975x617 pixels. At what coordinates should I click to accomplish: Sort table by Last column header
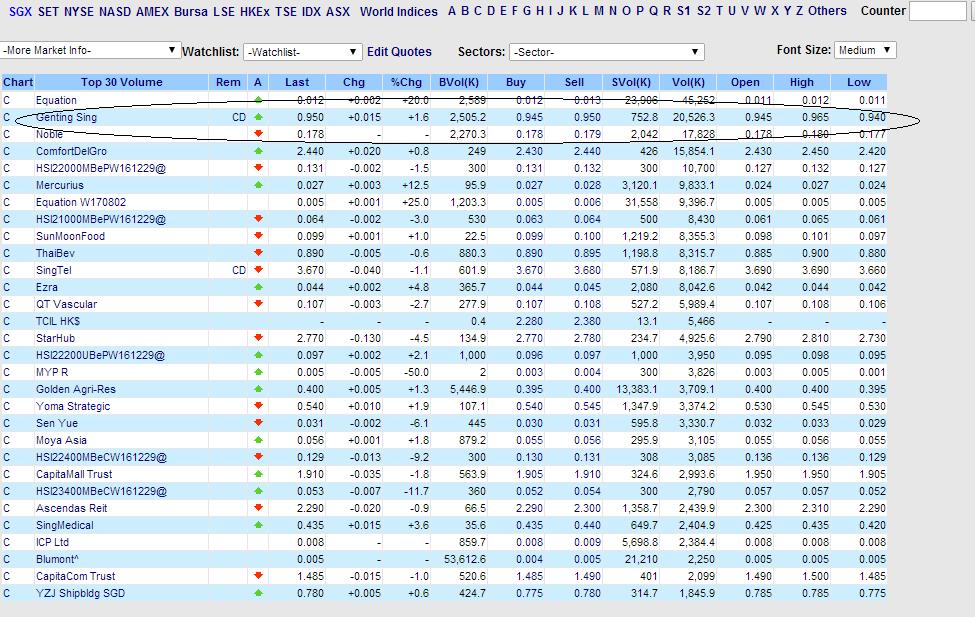(x=297, y=82)
